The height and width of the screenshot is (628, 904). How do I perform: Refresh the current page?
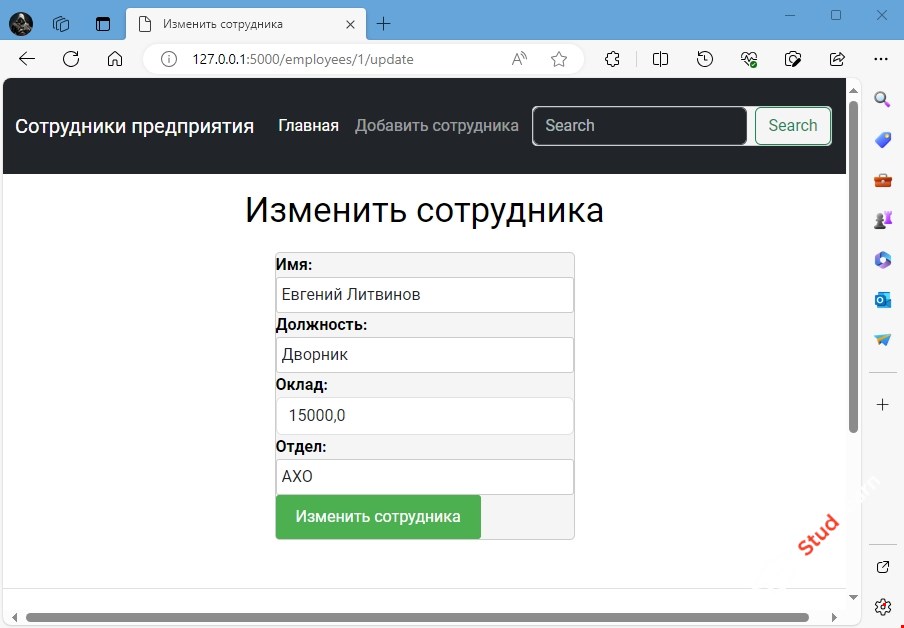[x=71, y=59]
